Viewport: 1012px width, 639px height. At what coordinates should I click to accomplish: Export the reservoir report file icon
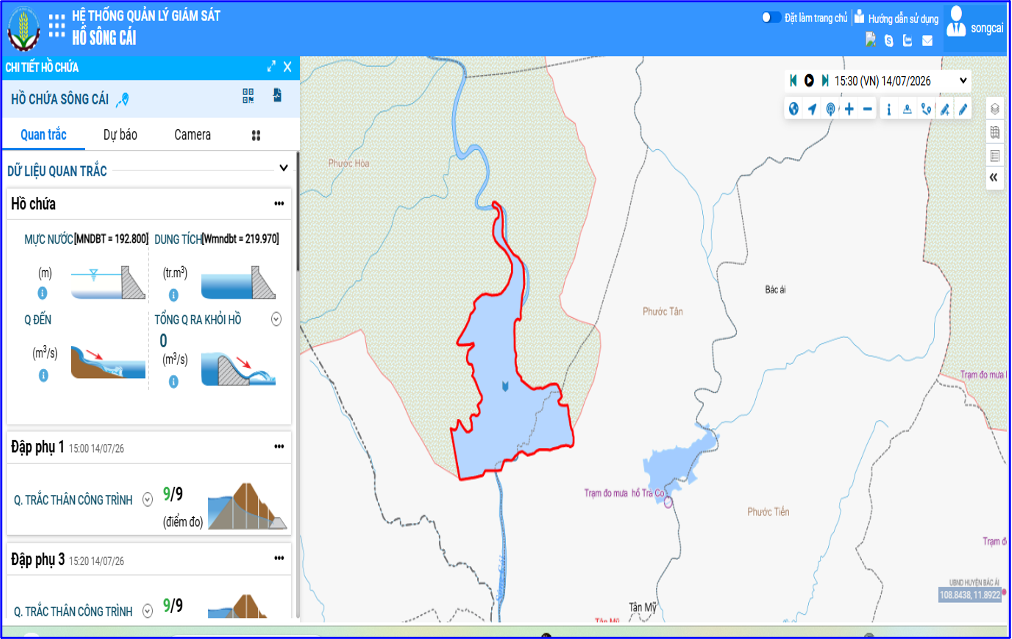pyautogui.click(x=278, y=96)
